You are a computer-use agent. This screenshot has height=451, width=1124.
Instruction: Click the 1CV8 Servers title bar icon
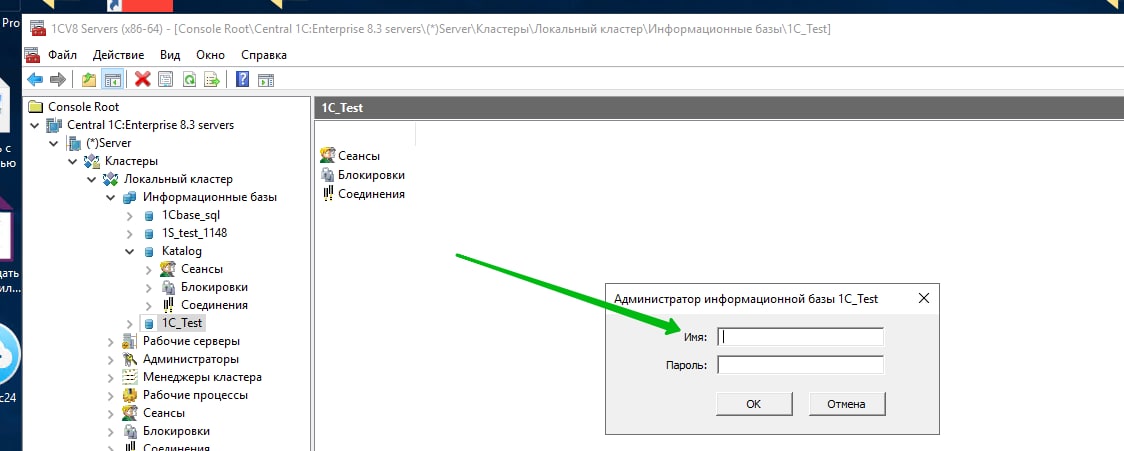click(x=37, y=29)
